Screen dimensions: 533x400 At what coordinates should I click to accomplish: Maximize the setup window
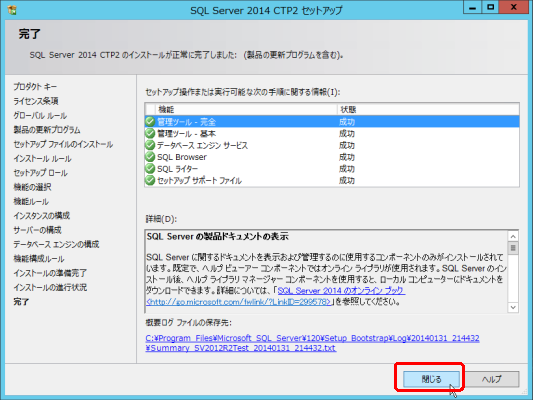click(x=490, y=7)
